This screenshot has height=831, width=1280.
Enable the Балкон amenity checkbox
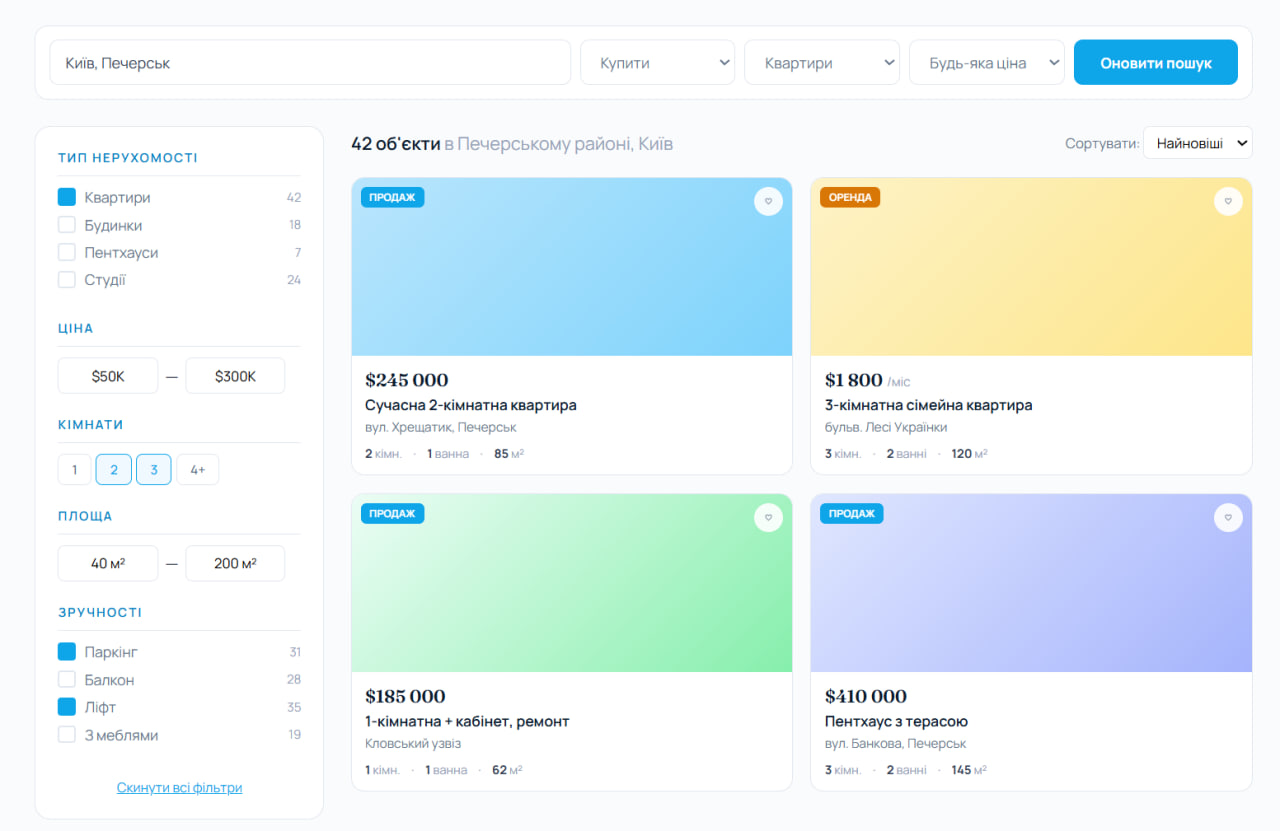pyautogui.click(x=67, y=680)
